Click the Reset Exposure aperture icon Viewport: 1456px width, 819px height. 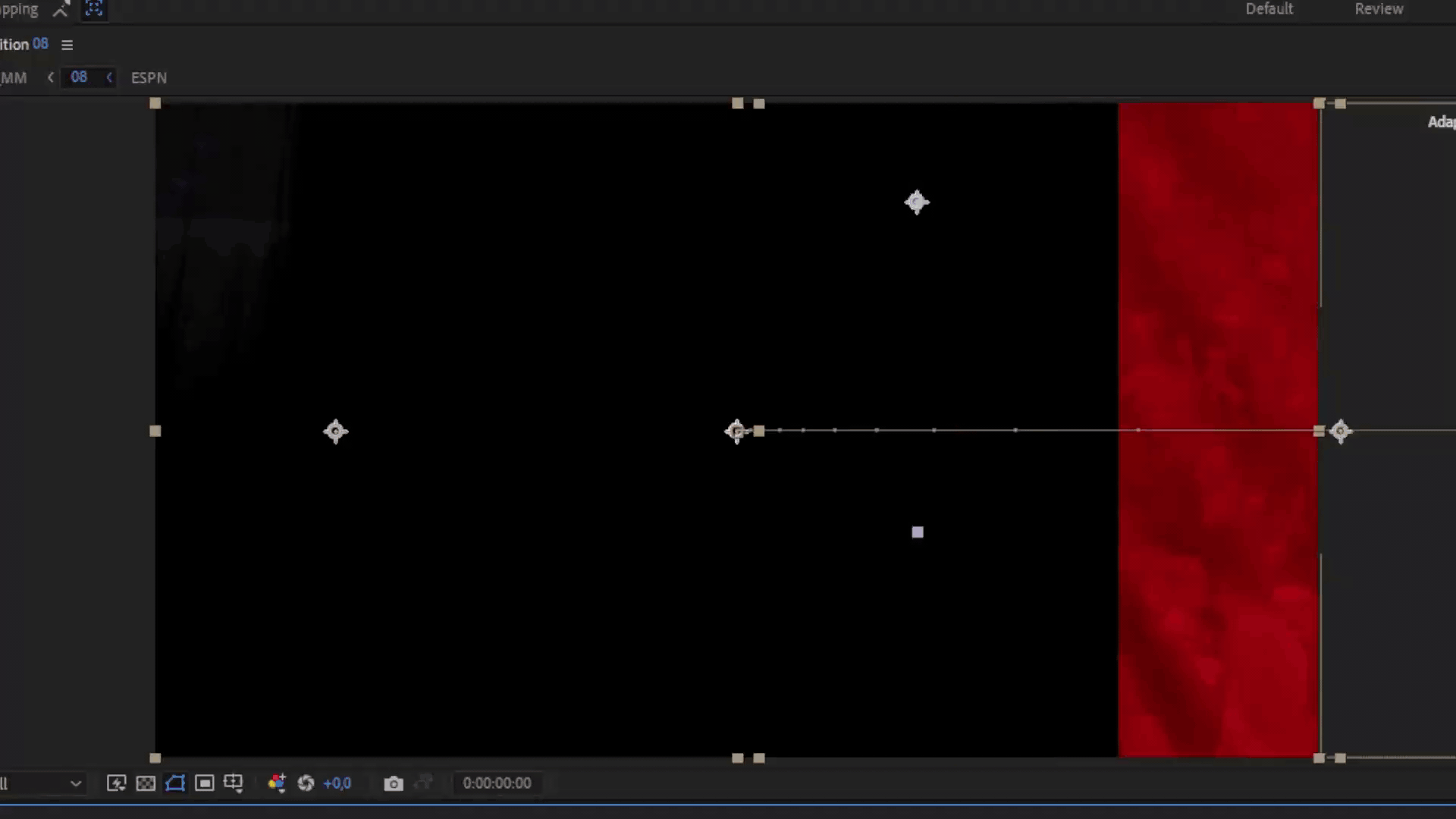pos(306,783)
